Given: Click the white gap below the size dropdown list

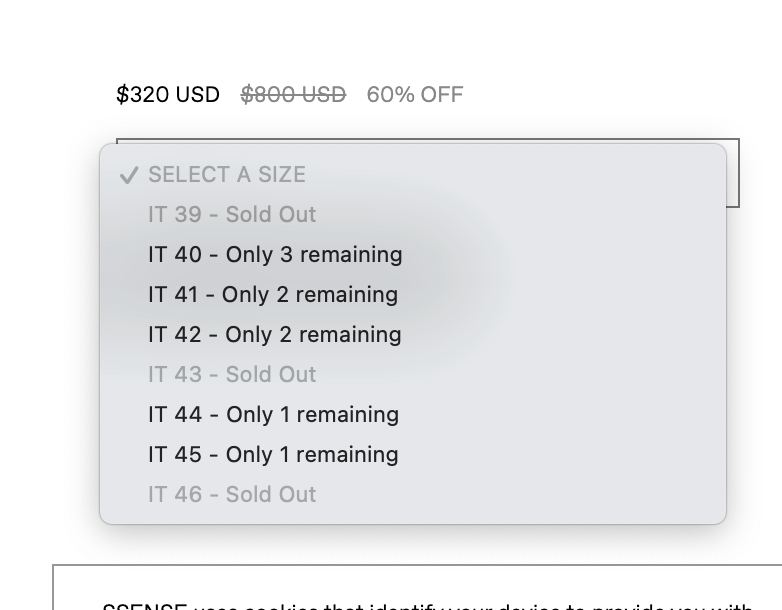Looking at the screenshot, I should pos(400,544).
